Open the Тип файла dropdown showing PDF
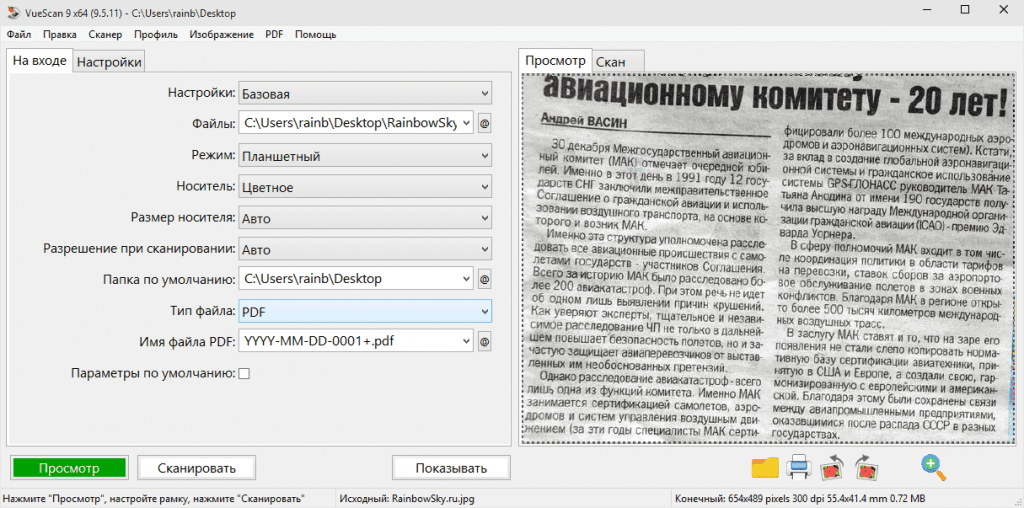1024x508 pixels. (365, 311)
